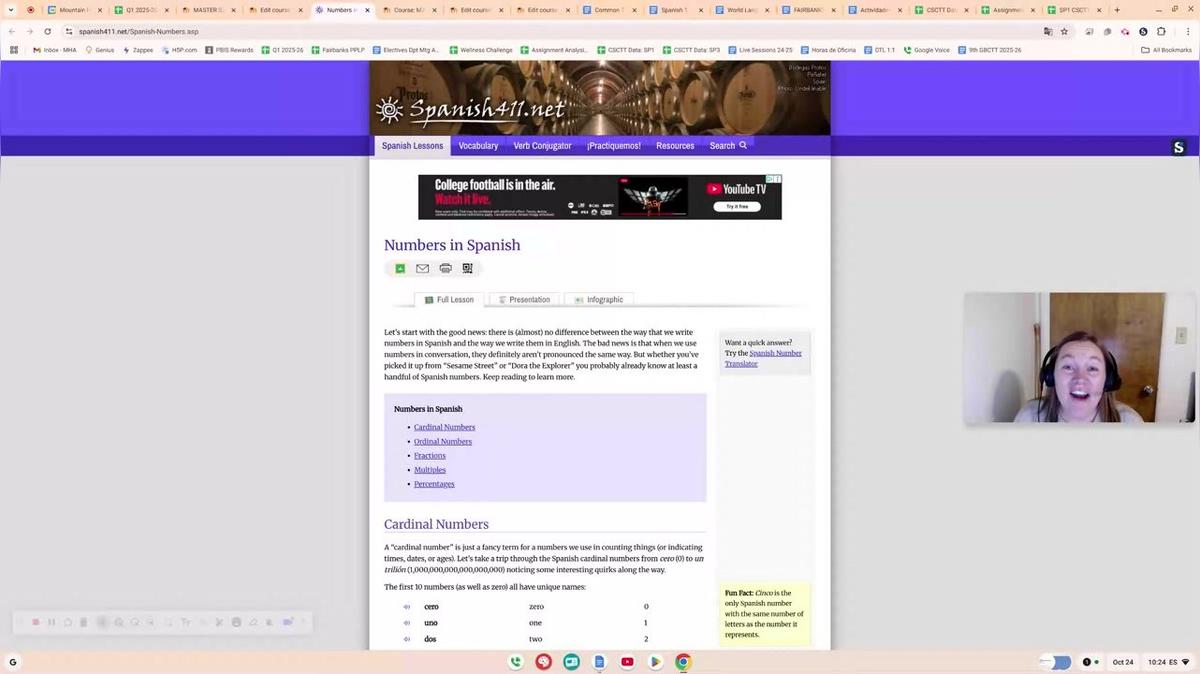The height and width of the screenshot is (674, 1200).
Task: Switch to the Infographic tab
Action: pos(599,300)
